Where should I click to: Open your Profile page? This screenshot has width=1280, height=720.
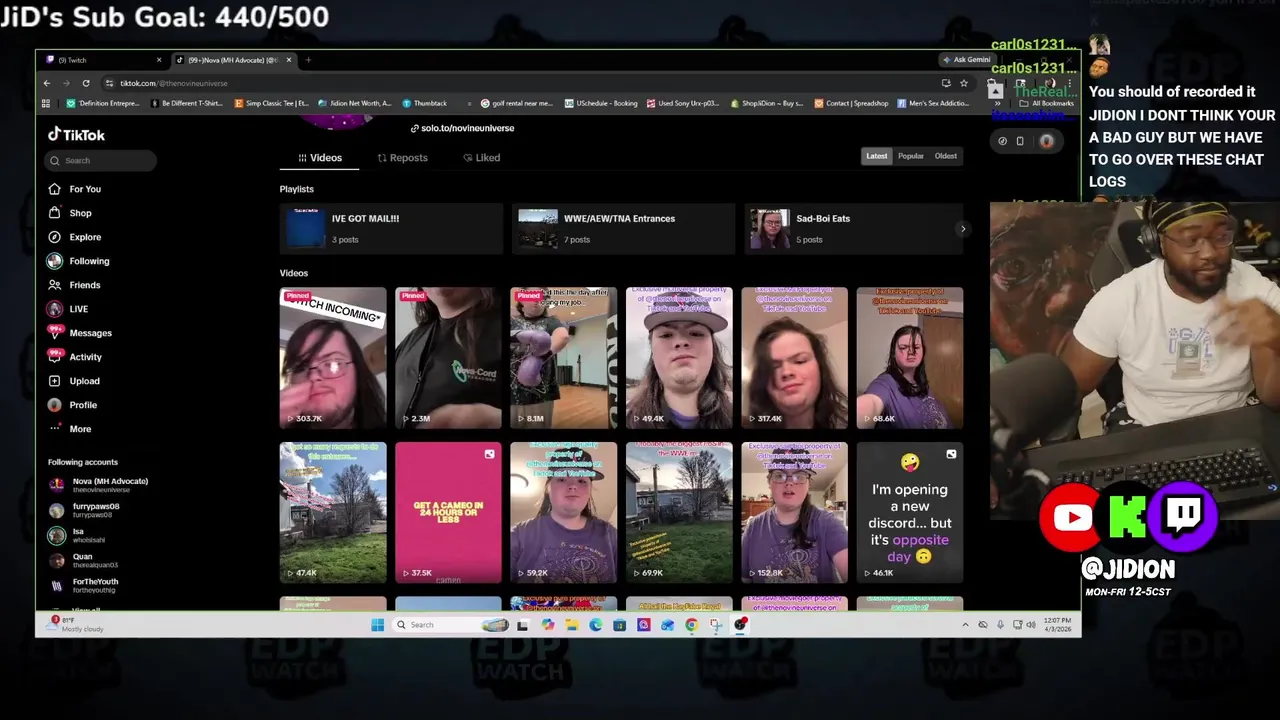tap(73, 405)
